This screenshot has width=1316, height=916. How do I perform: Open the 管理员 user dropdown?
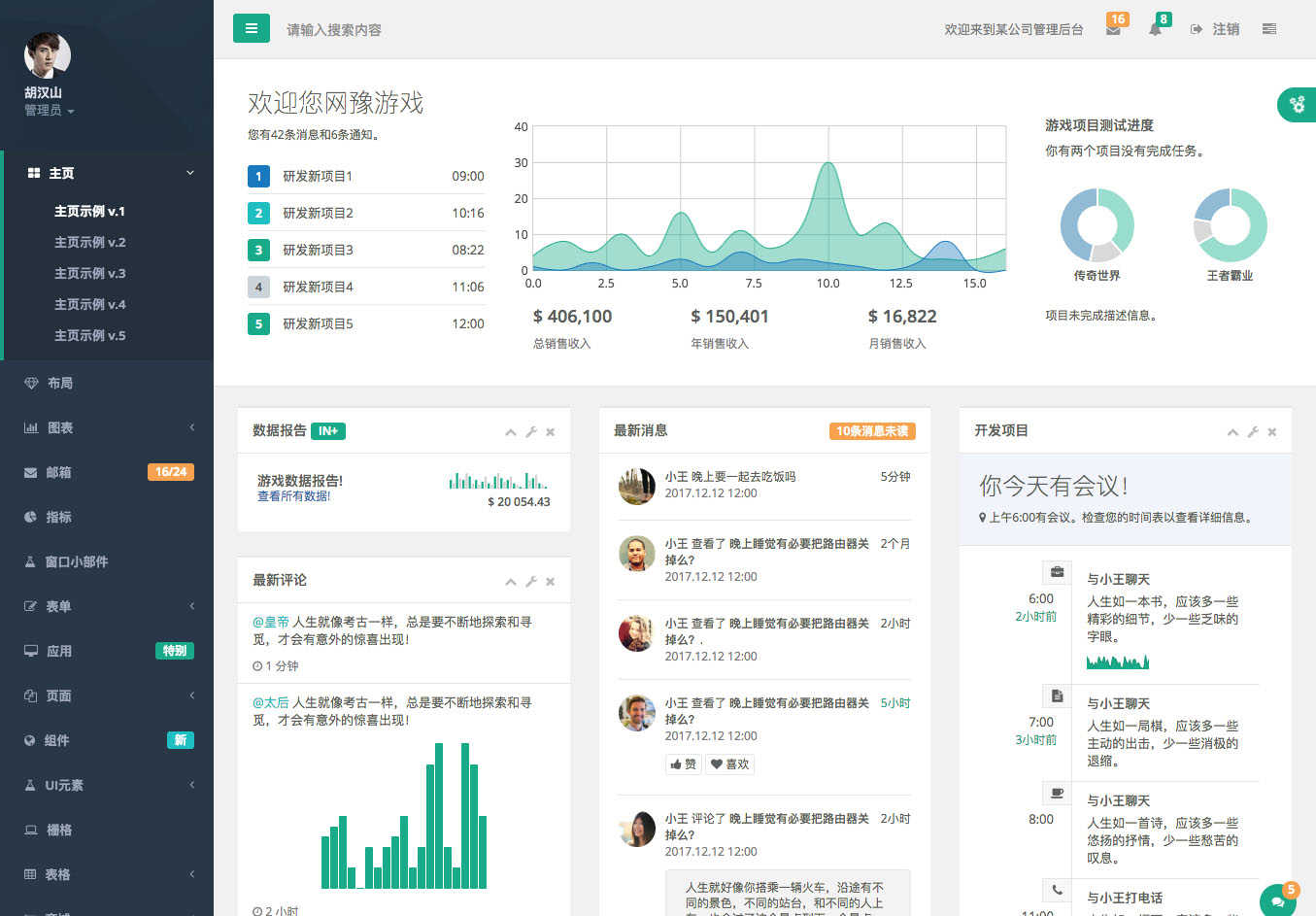(x=49, y=110)
